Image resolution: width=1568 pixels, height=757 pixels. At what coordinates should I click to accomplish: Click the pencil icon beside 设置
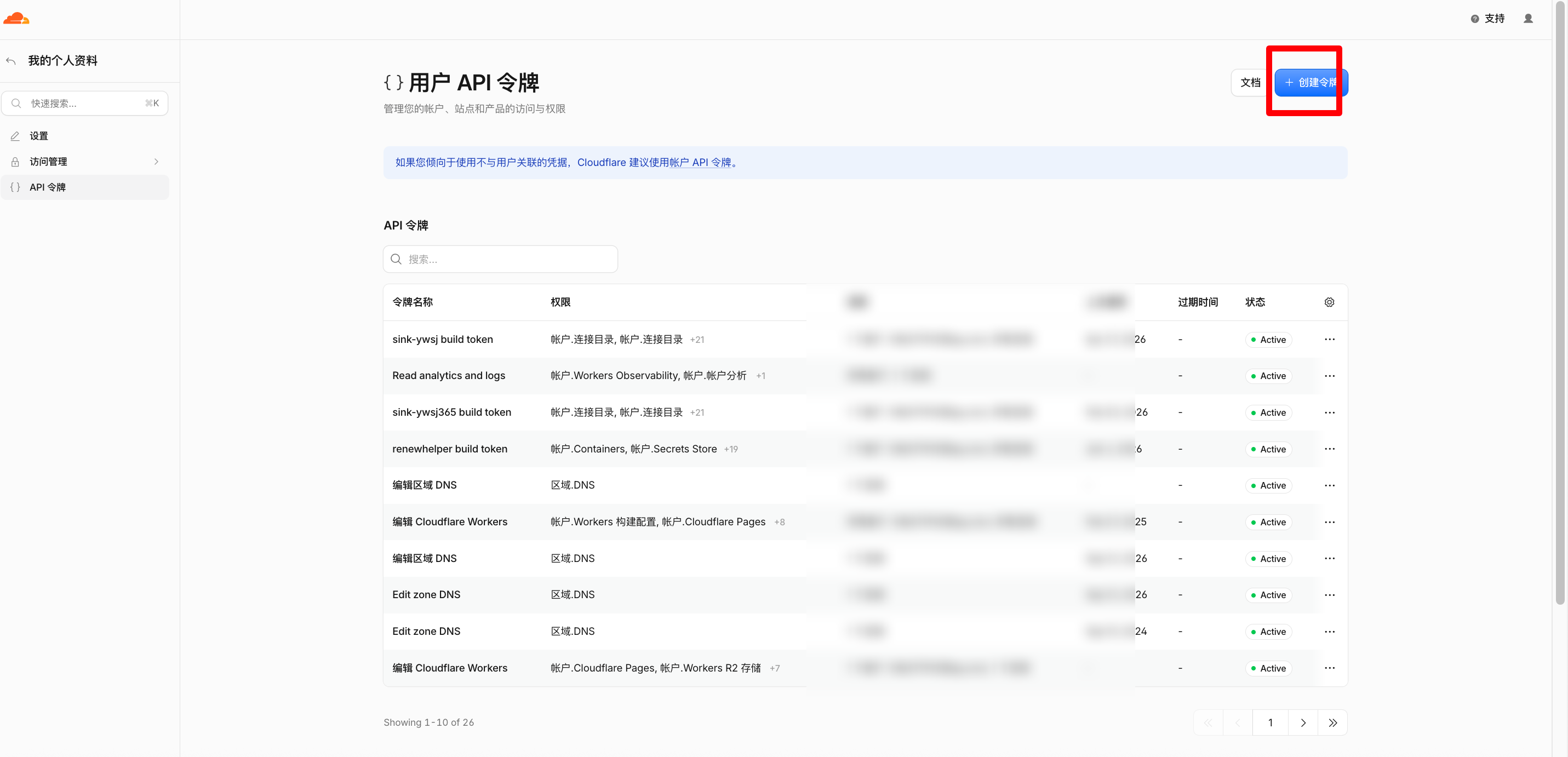15,136
